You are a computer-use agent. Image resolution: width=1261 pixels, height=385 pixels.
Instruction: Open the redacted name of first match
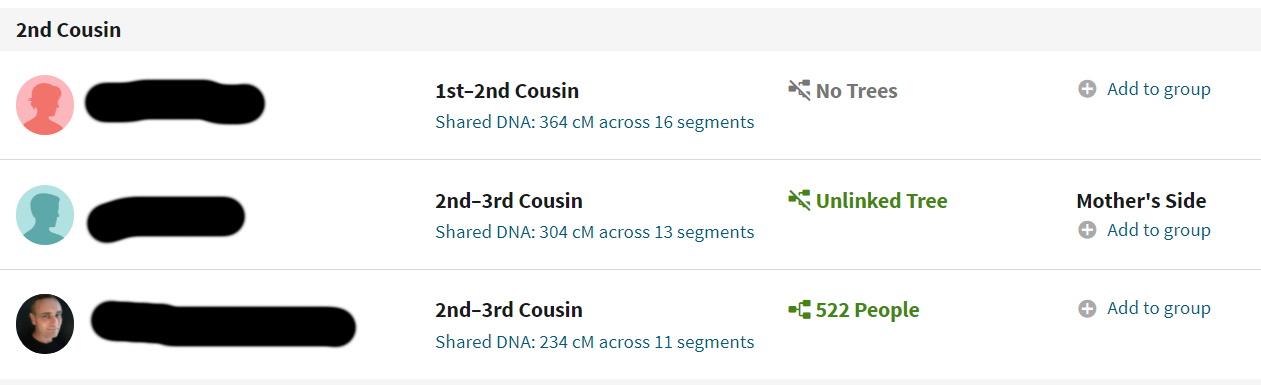pyautogui.click(x=175, y=103)
